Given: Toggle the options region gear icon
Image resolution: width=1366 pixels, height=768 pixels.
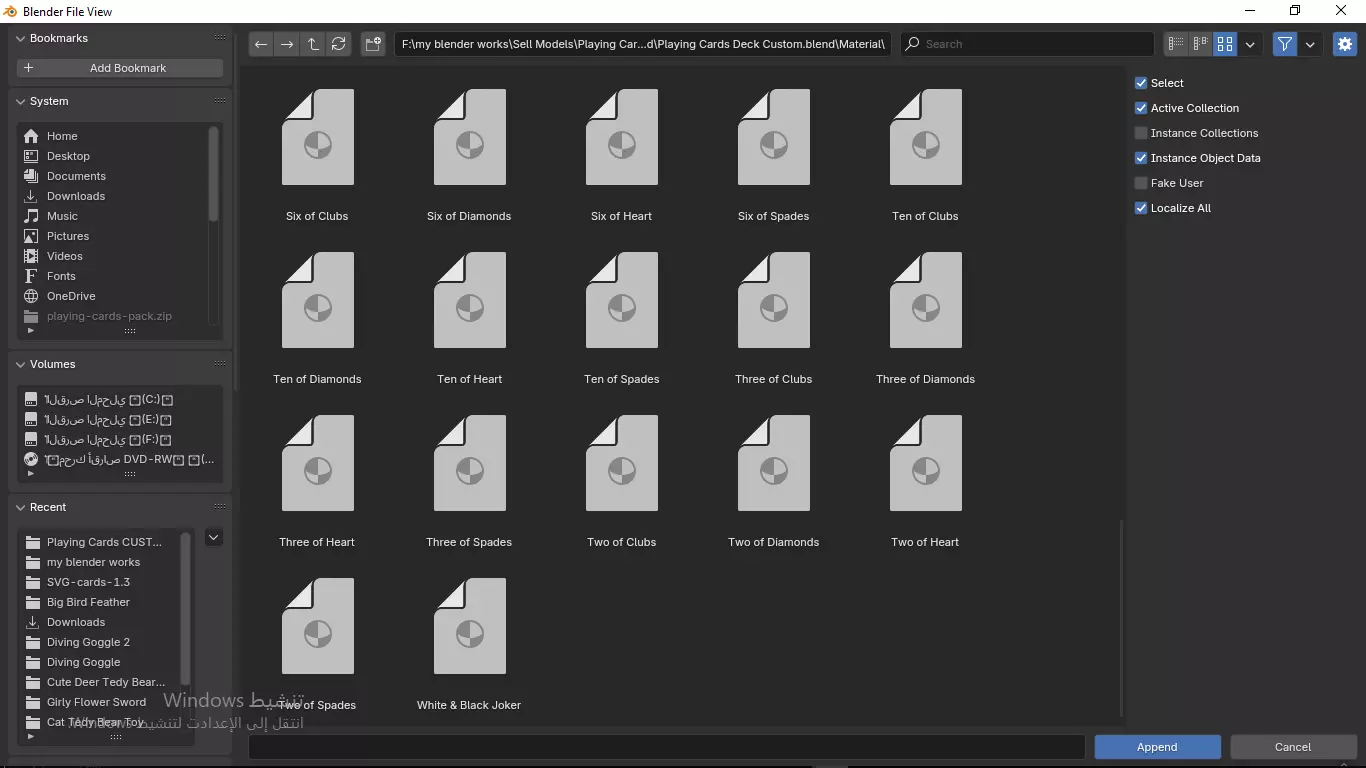Looking at the screenshot, I should 1345,44.
